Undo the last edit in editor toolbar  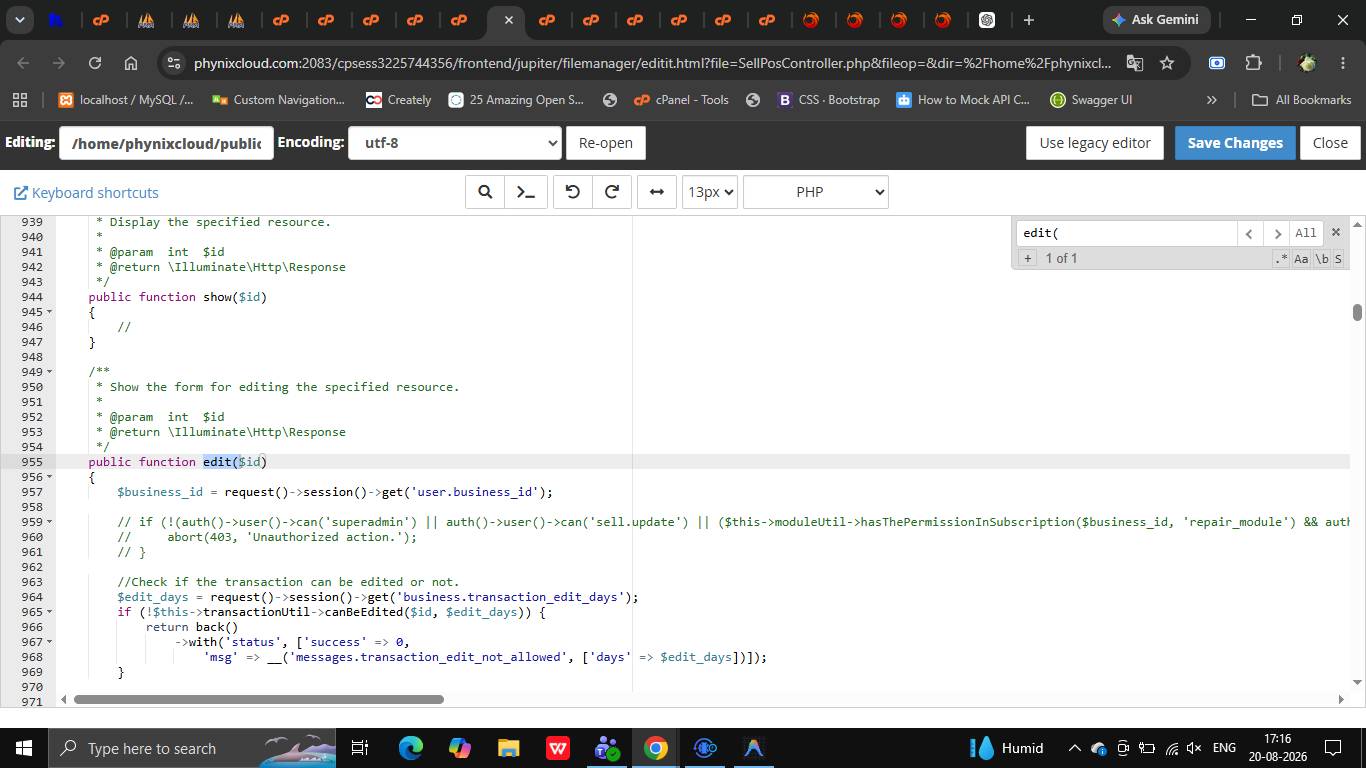click(x=573, y=192)
